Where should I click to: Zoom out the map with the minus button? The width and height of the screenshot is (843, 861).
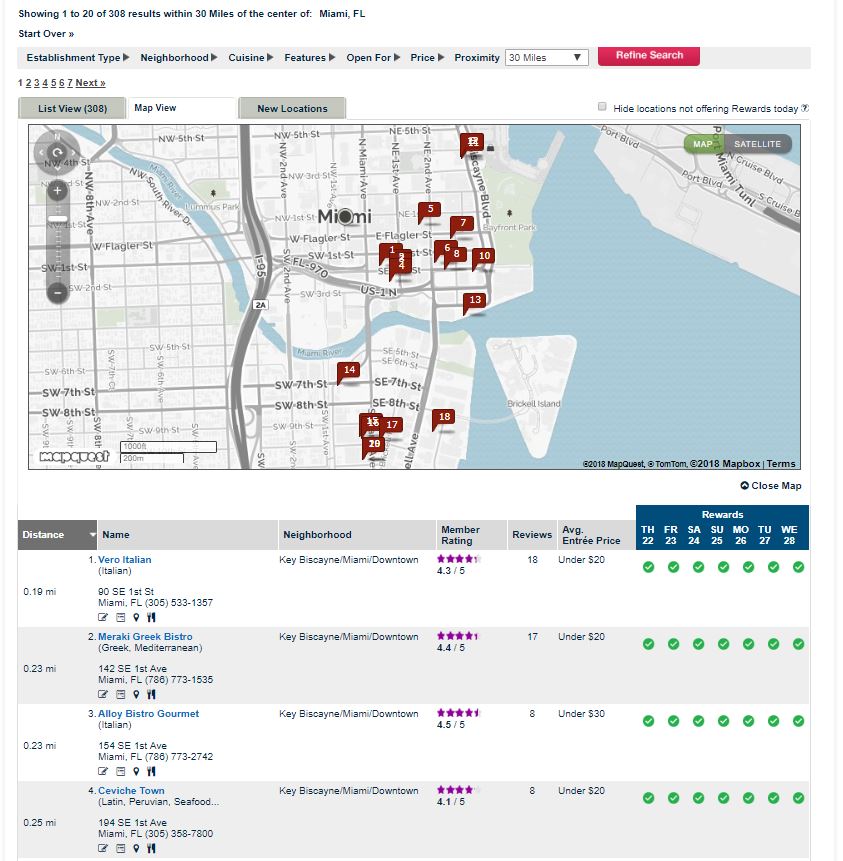[57, 293]
